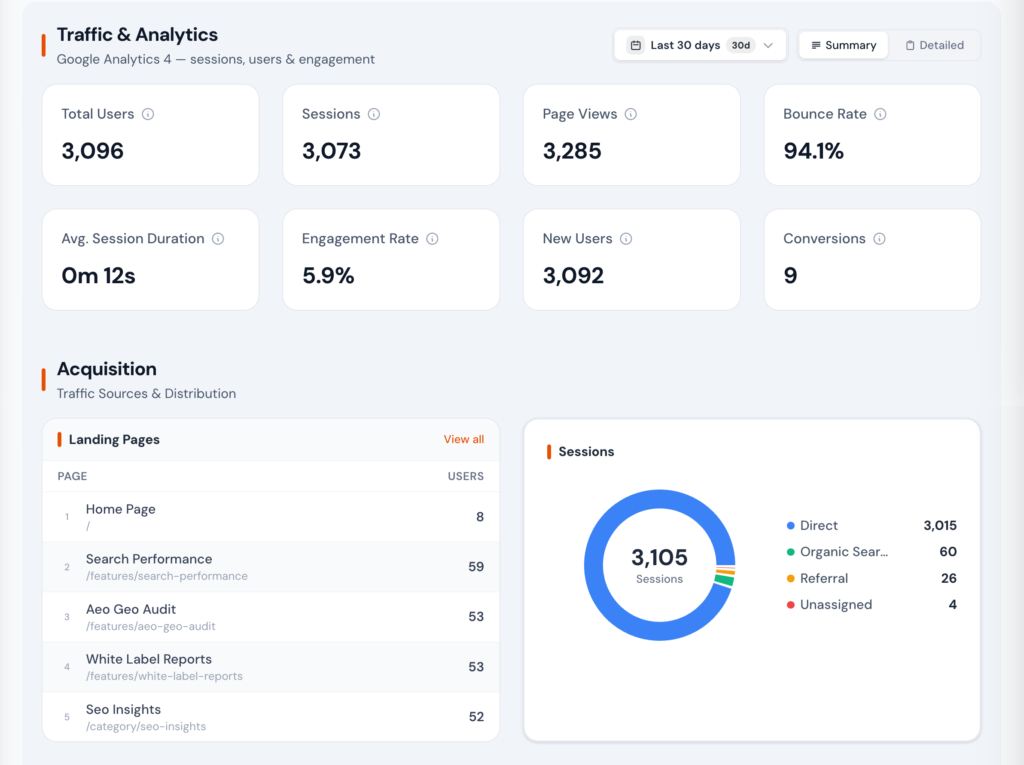Click the info icon beside New Users

click(x=625, y=238)
